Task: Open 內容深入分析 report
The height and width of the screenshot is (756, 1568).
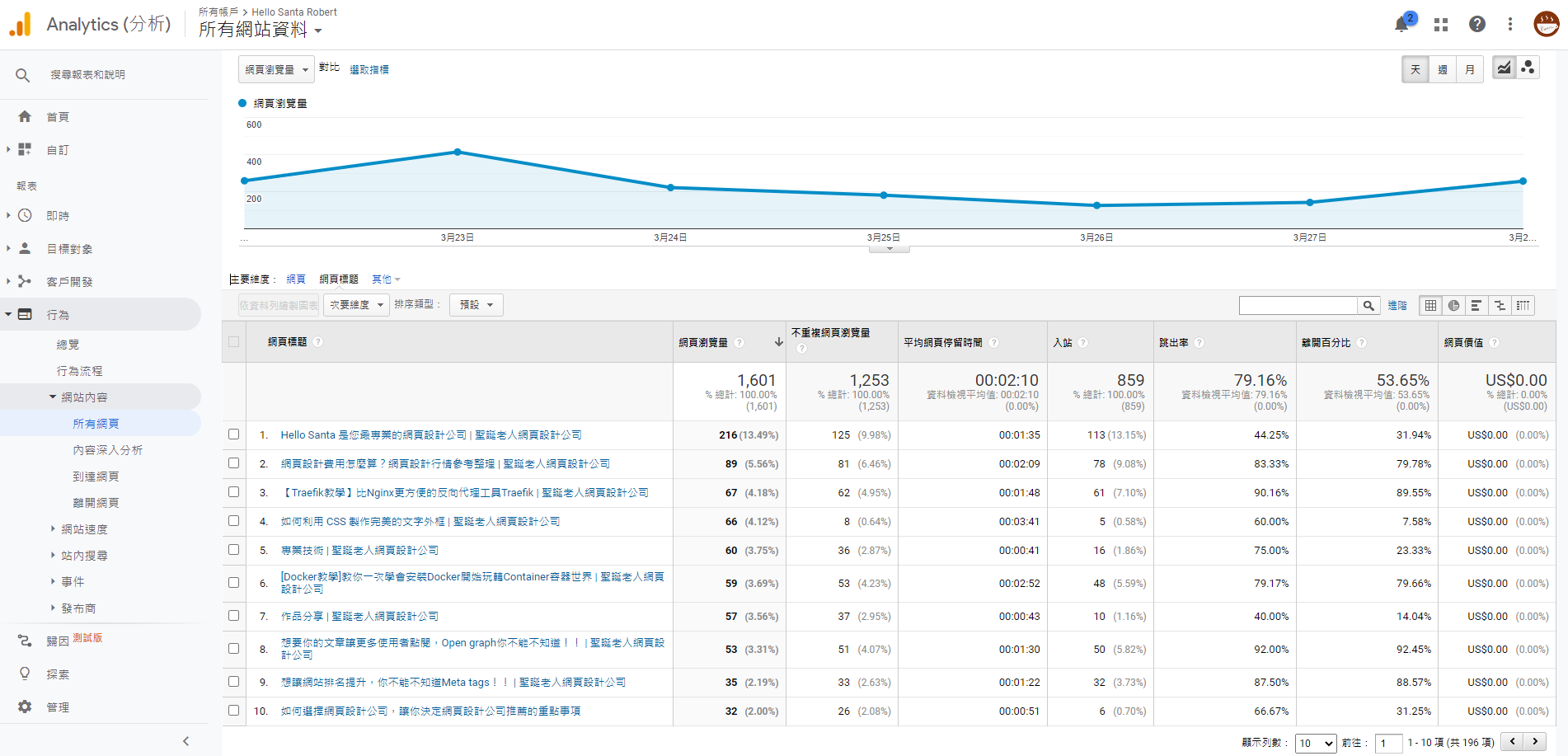Action: click(x=108, y=450)
